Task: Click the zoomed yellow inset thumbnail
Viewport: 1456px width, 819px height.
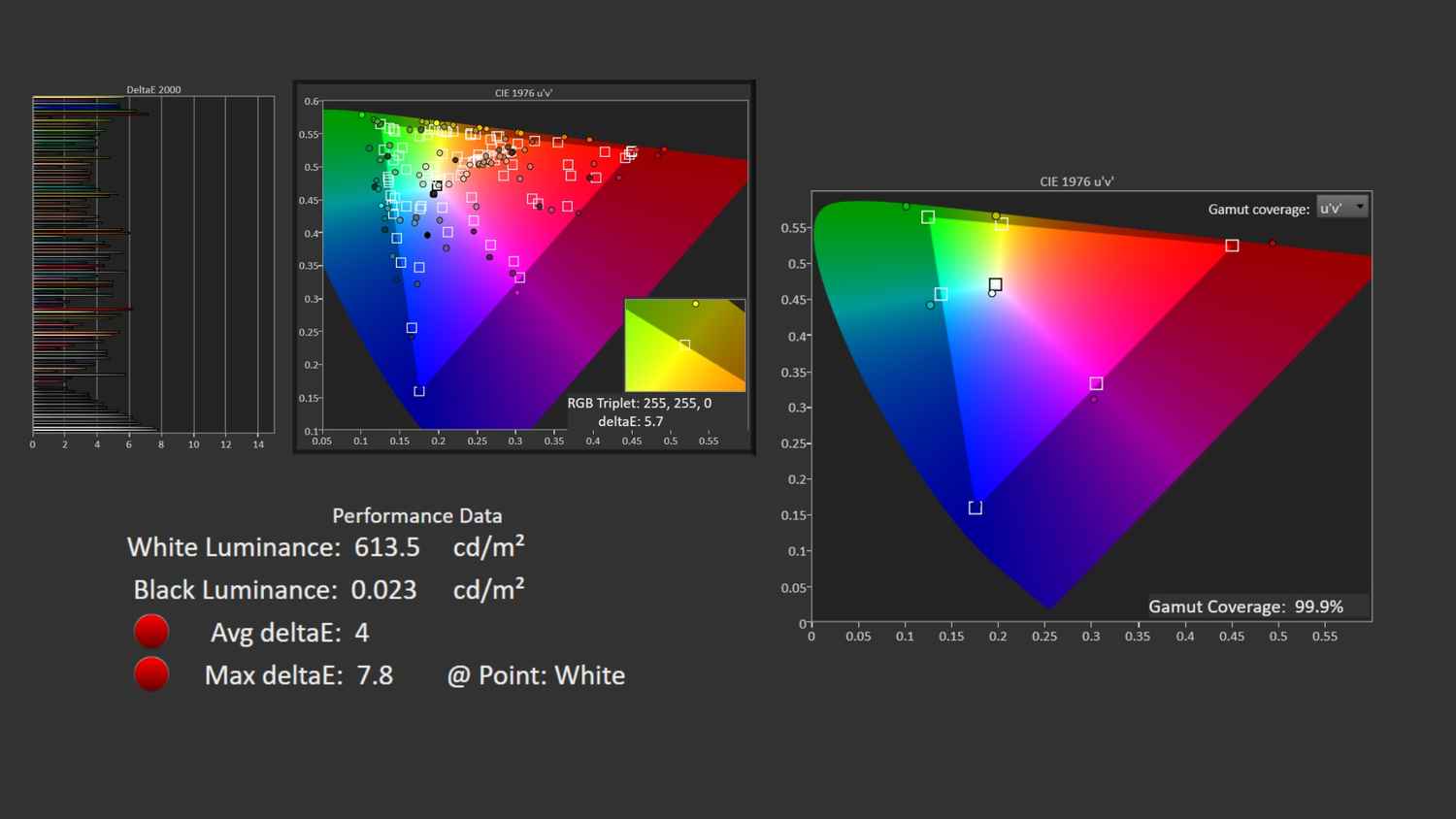Action: [x=684, y=345]
